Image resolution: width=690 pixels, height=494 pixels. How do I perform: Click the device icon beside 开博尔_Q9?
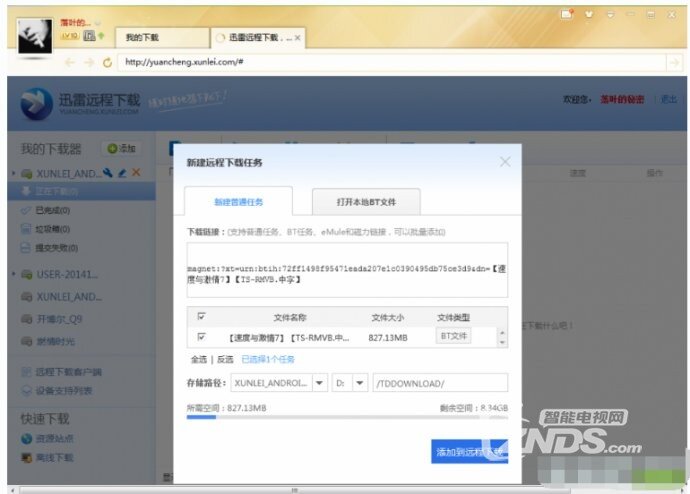[x=26, y=319]
